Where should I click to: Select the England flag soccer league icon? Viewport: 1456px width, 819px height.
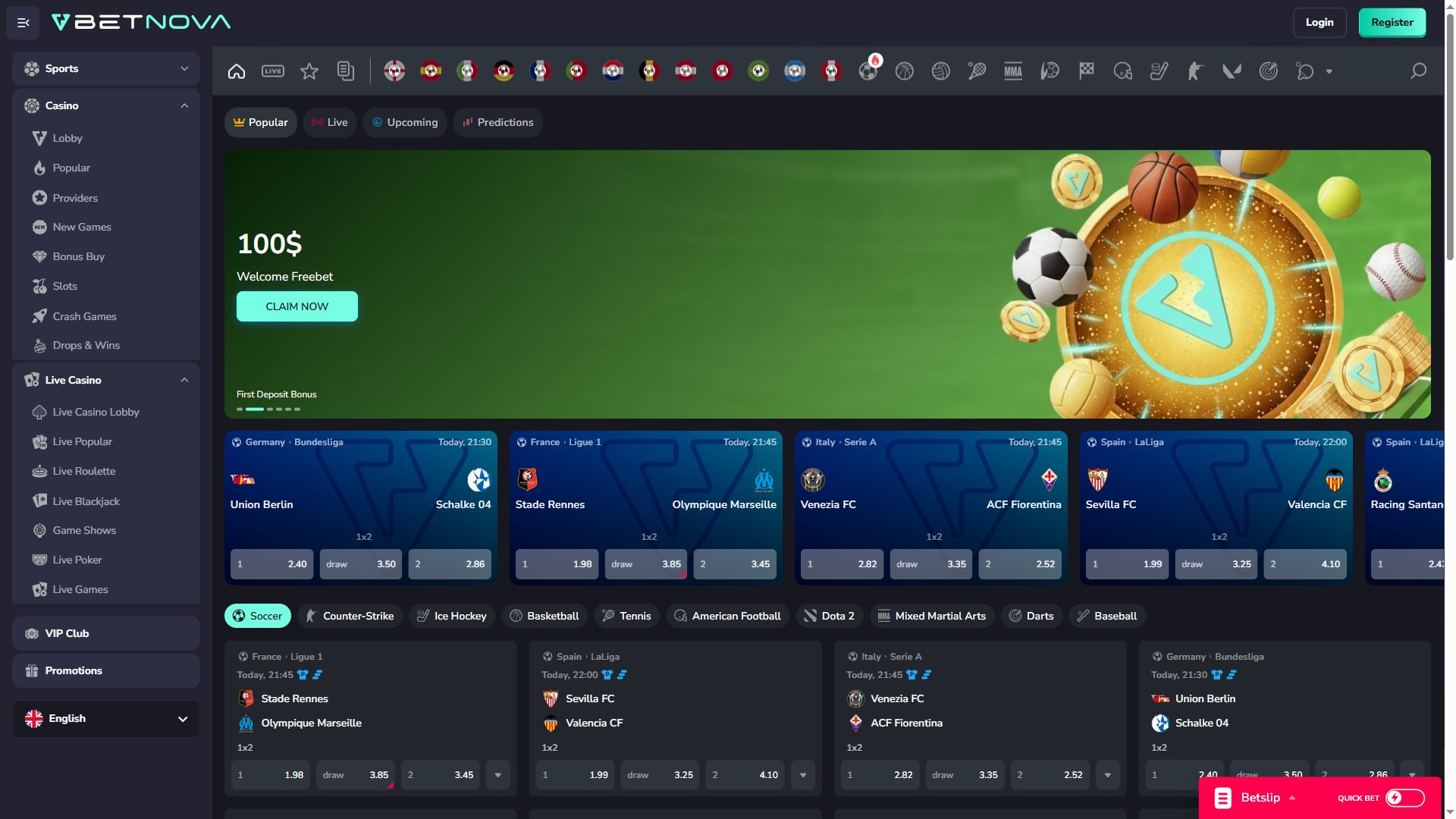point(394,71)
